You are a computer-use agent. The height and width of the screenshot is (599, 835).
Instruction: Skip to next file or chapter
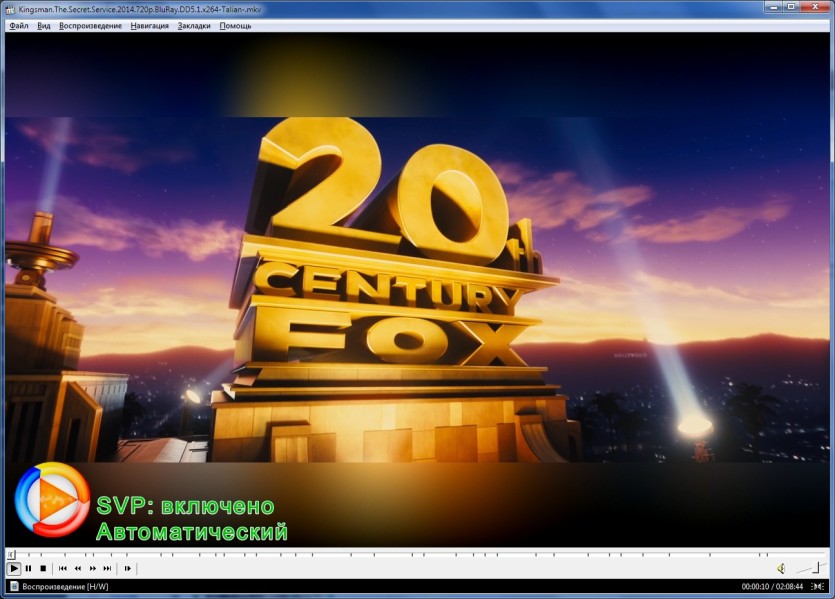(x=108, y=569)
